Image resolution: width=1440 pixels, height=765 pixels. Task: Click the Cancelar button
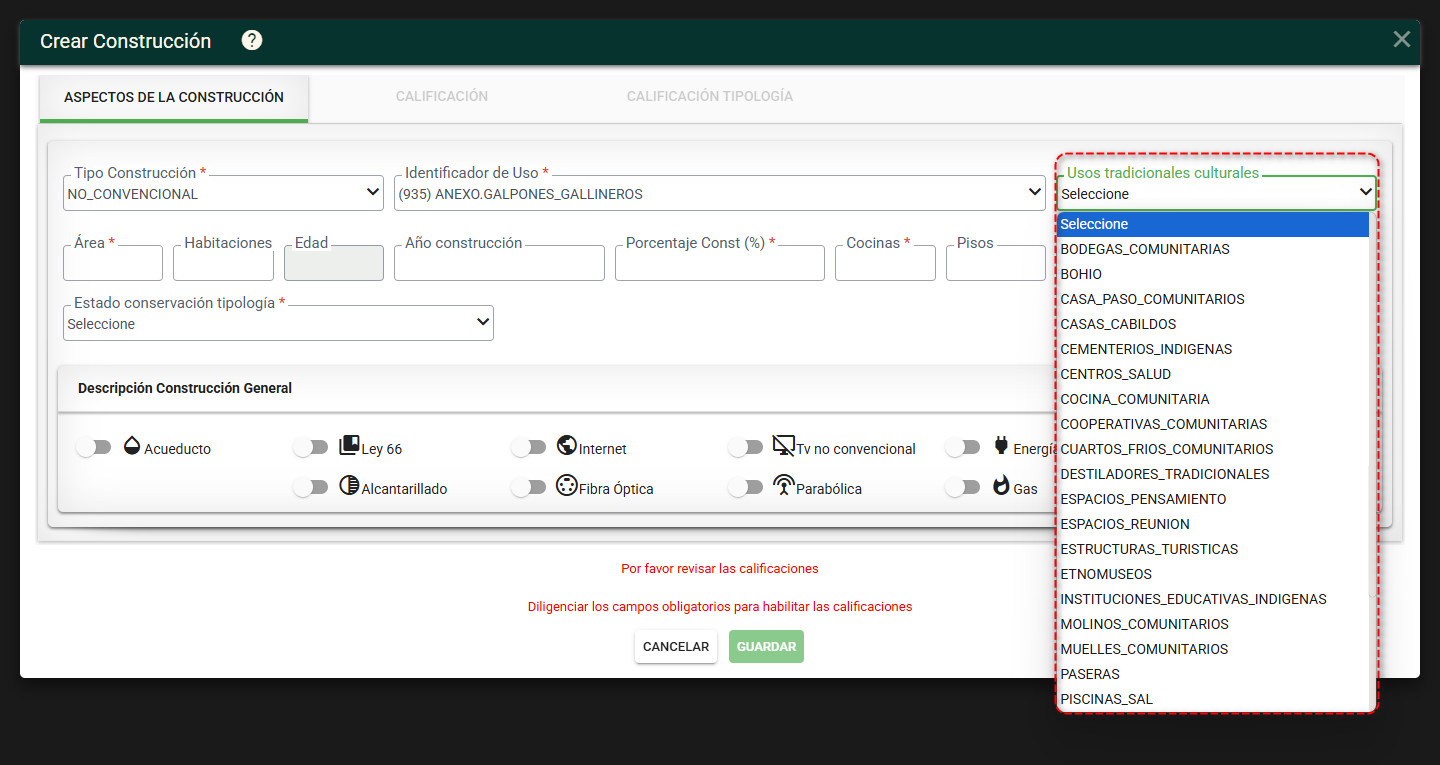click(x=676, y=647)
